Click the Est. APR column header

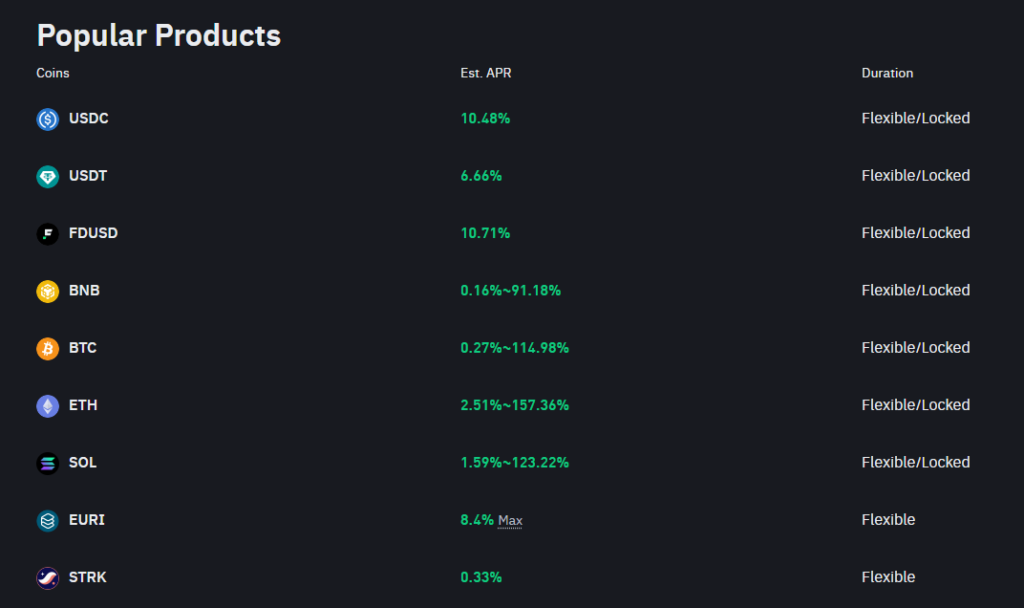[486, 73]
